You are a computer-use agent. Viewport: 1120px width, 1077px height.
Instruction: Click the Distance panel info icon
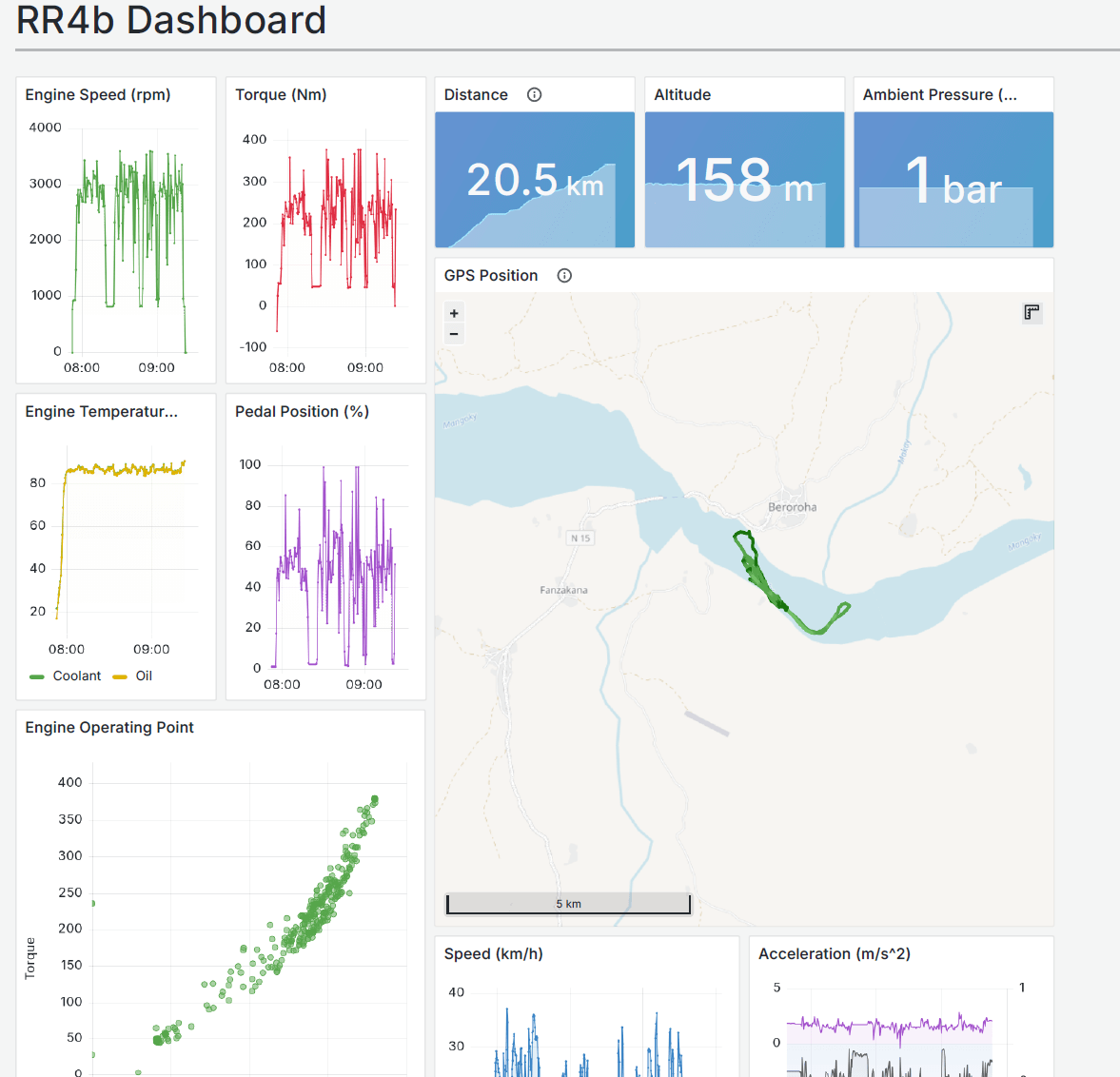(534, 94)
